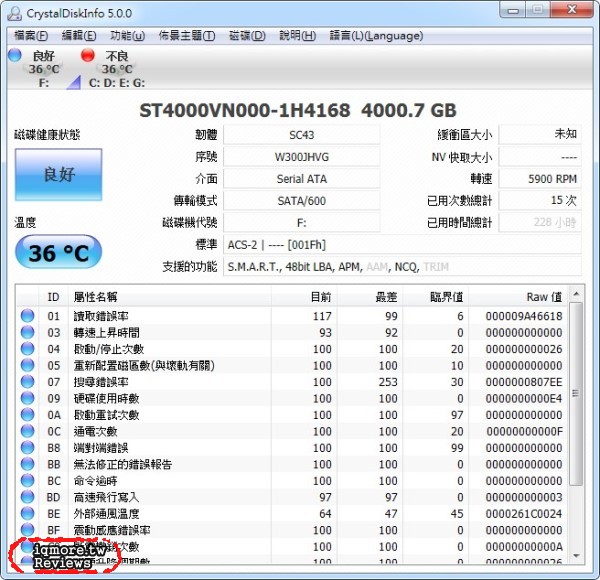Click status icon for attribute 0C 通電次數

pyautogui.click(x=28, y=431)
